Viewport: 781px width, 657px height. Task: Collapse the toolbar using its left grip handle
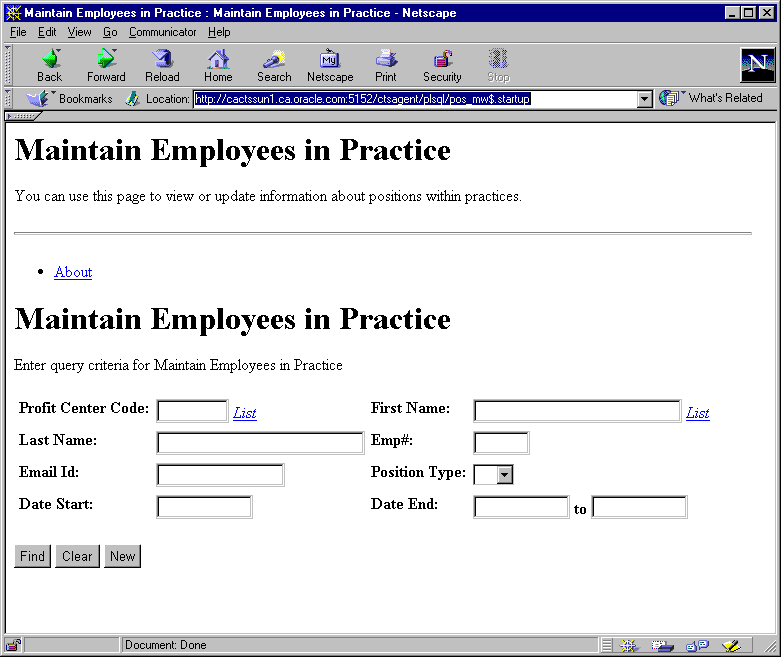coord(9,65)
